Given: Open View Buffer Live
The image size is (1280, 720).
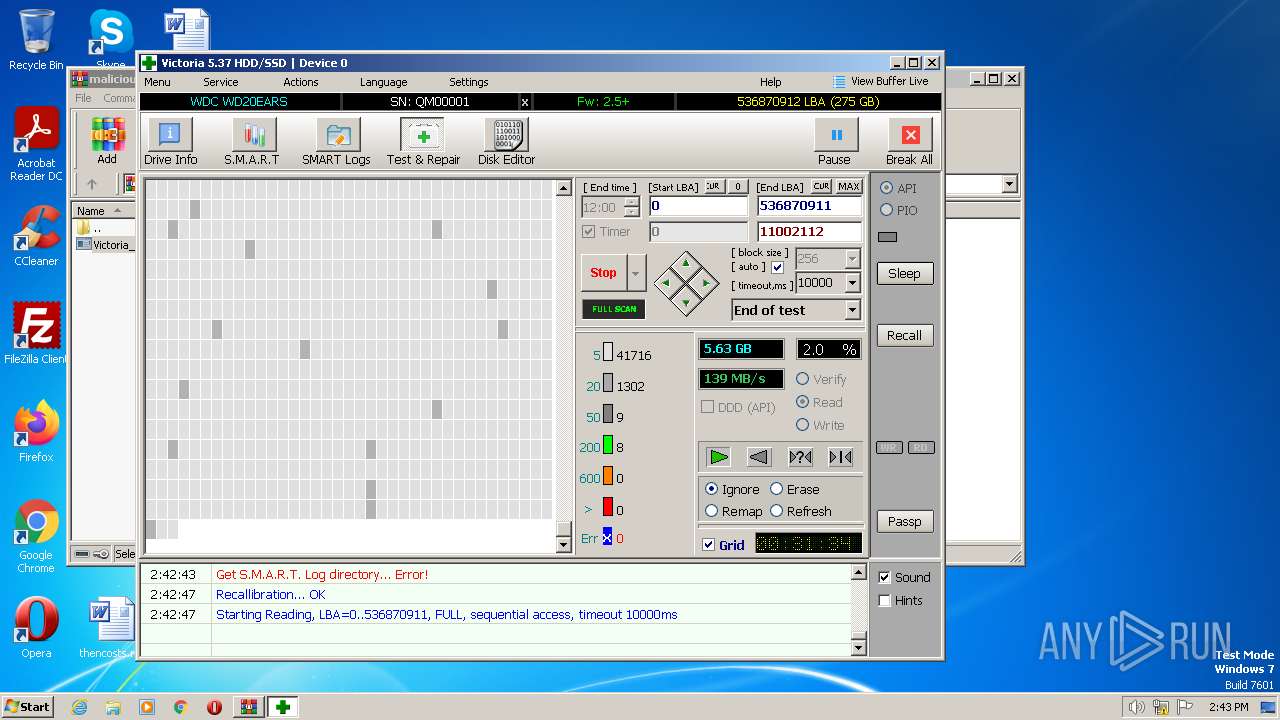Looking at the screenshot, I should click(x=880, y=81).
